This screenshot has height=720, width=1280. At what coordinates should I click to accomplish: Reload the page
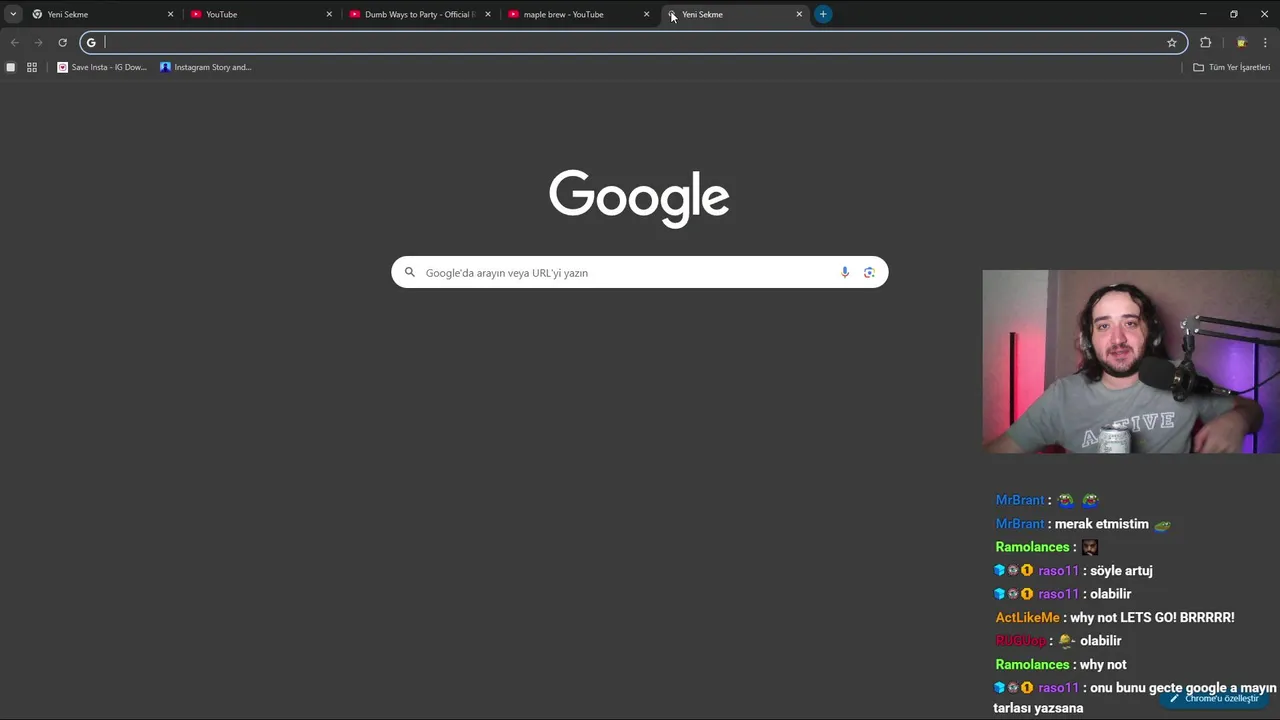pyautogui.click(x=62, y=42)
